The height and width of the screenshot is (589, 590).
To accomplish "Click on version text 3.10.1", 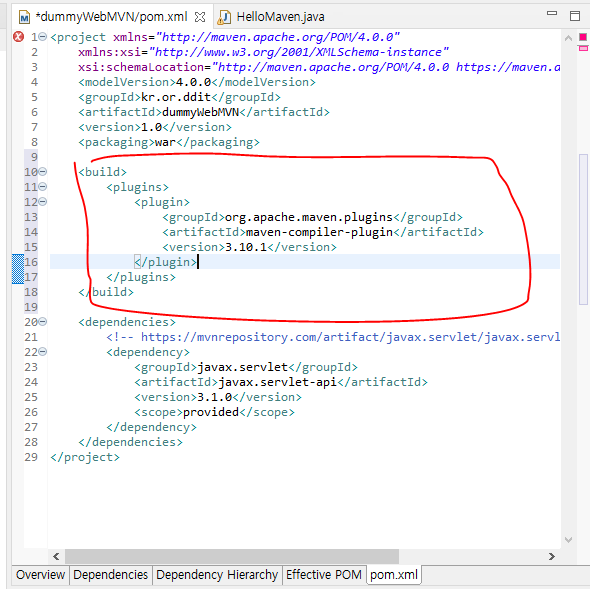I will click(246, 247).
